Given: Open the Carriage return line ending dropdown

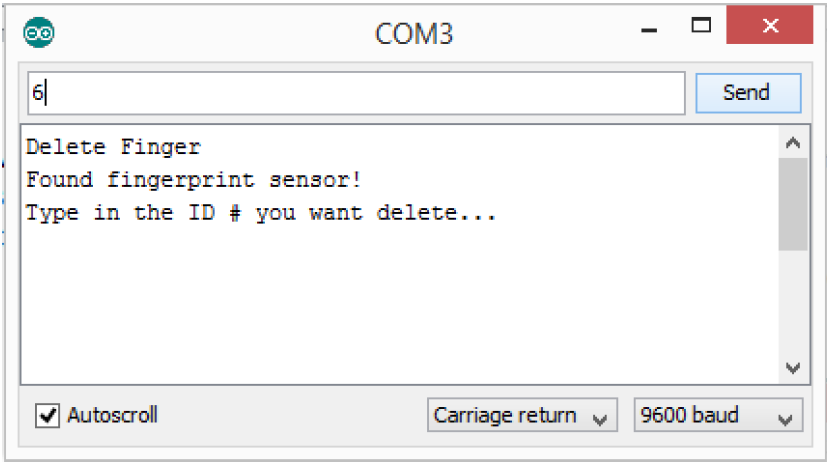Looking at the screenshot, I should (522, 415).
